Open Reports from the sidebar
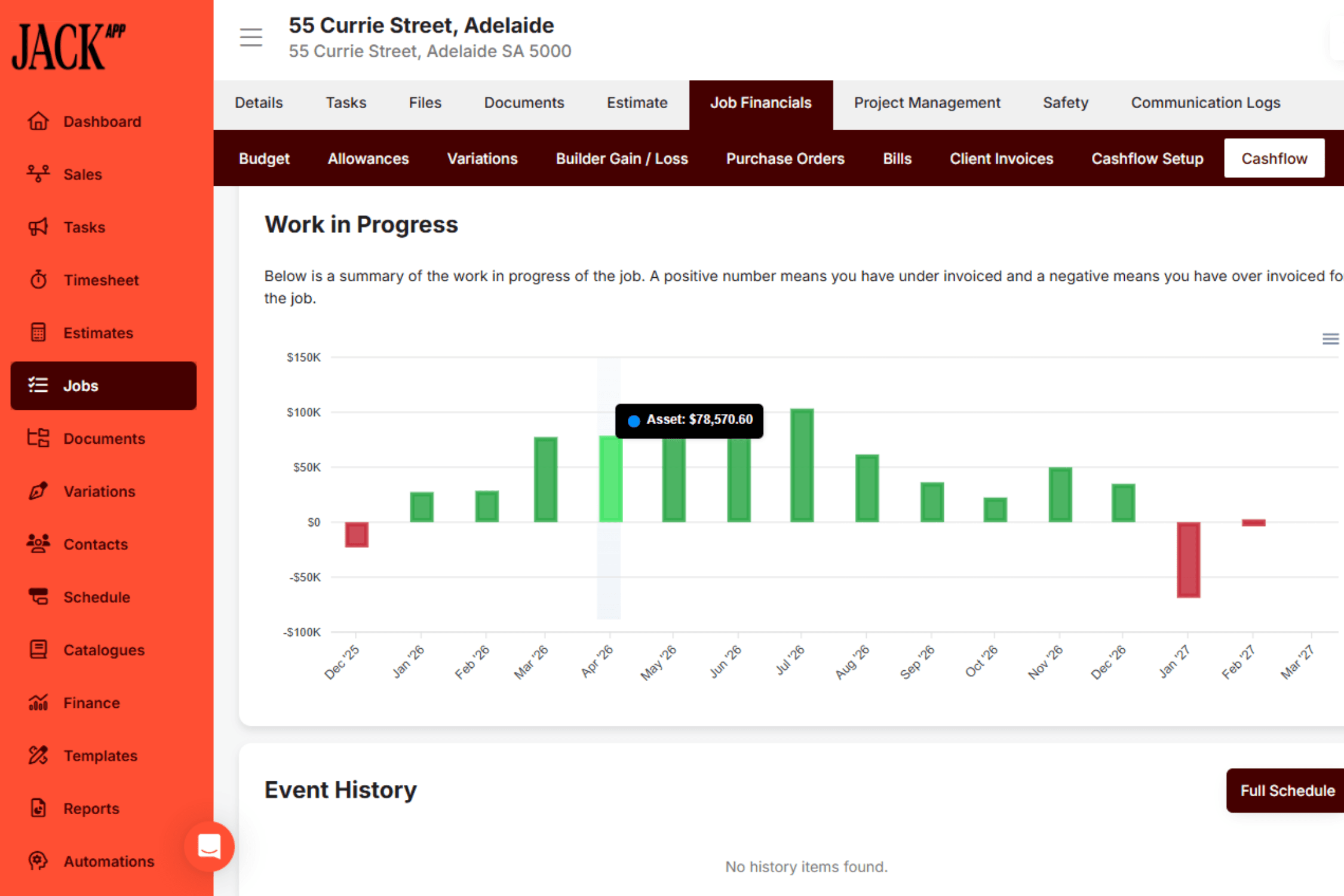1344x896 pixels. pyautogui.click(x=91, y=808)
